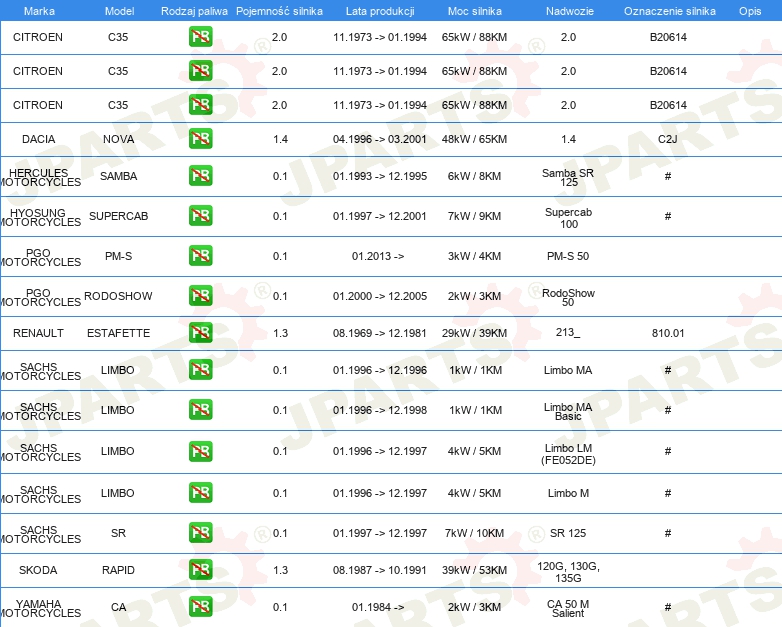Click the fuel icon in the Limbo M row

coord(200,492)
